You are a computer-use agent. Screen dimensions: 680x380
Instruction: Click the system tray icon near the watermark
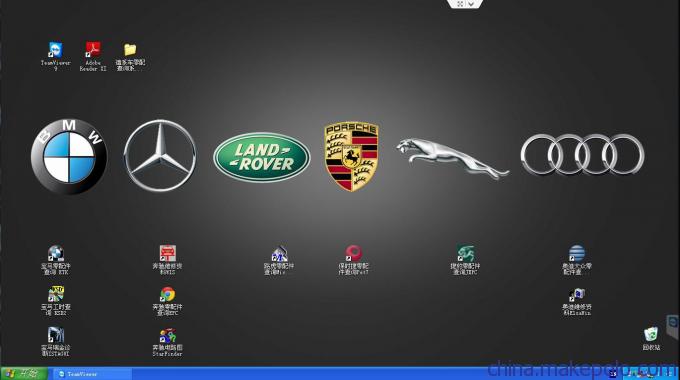[613, 373]
